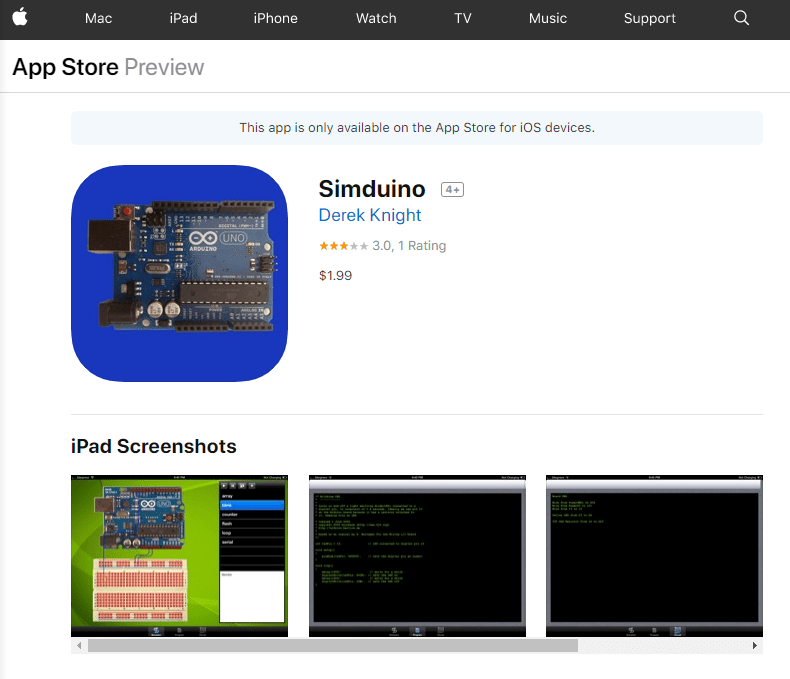
Task: Click the iPad Screenshots heading
Action: (154, 446)
